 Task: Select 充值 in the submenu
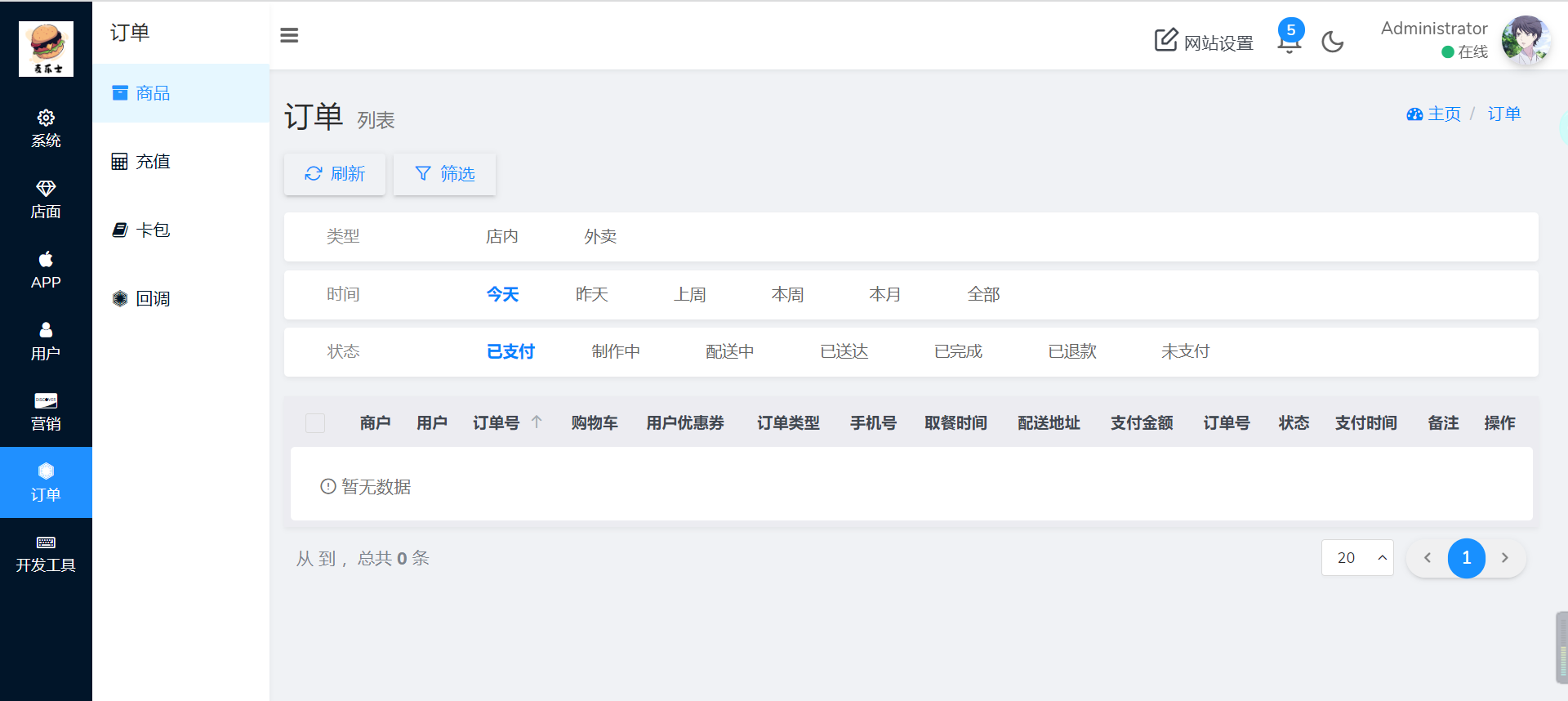tap(181, 162)
